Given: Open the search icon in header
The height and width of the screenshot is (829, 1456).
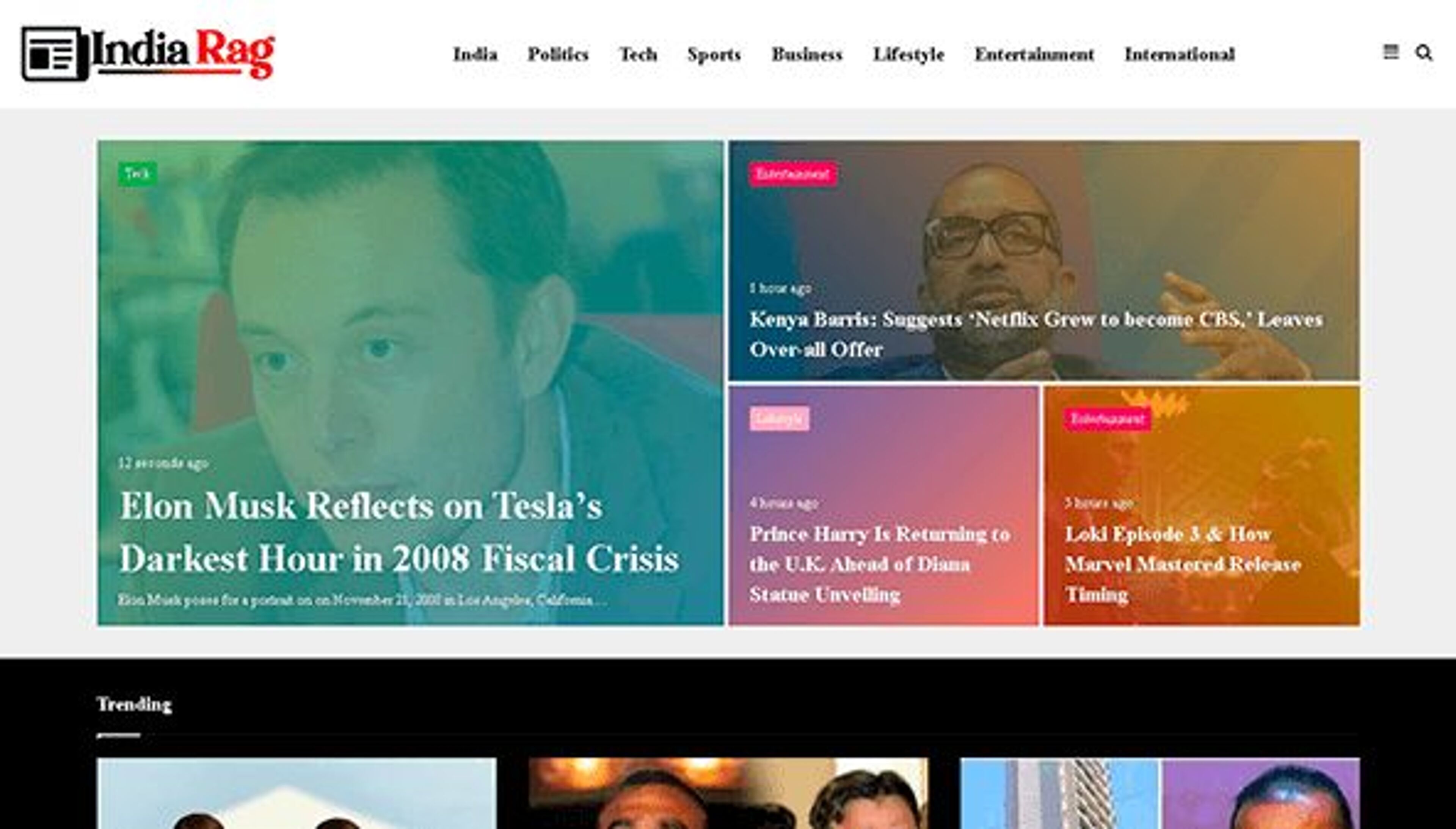Looking at the screenshot, I should tap(1423, 53).
